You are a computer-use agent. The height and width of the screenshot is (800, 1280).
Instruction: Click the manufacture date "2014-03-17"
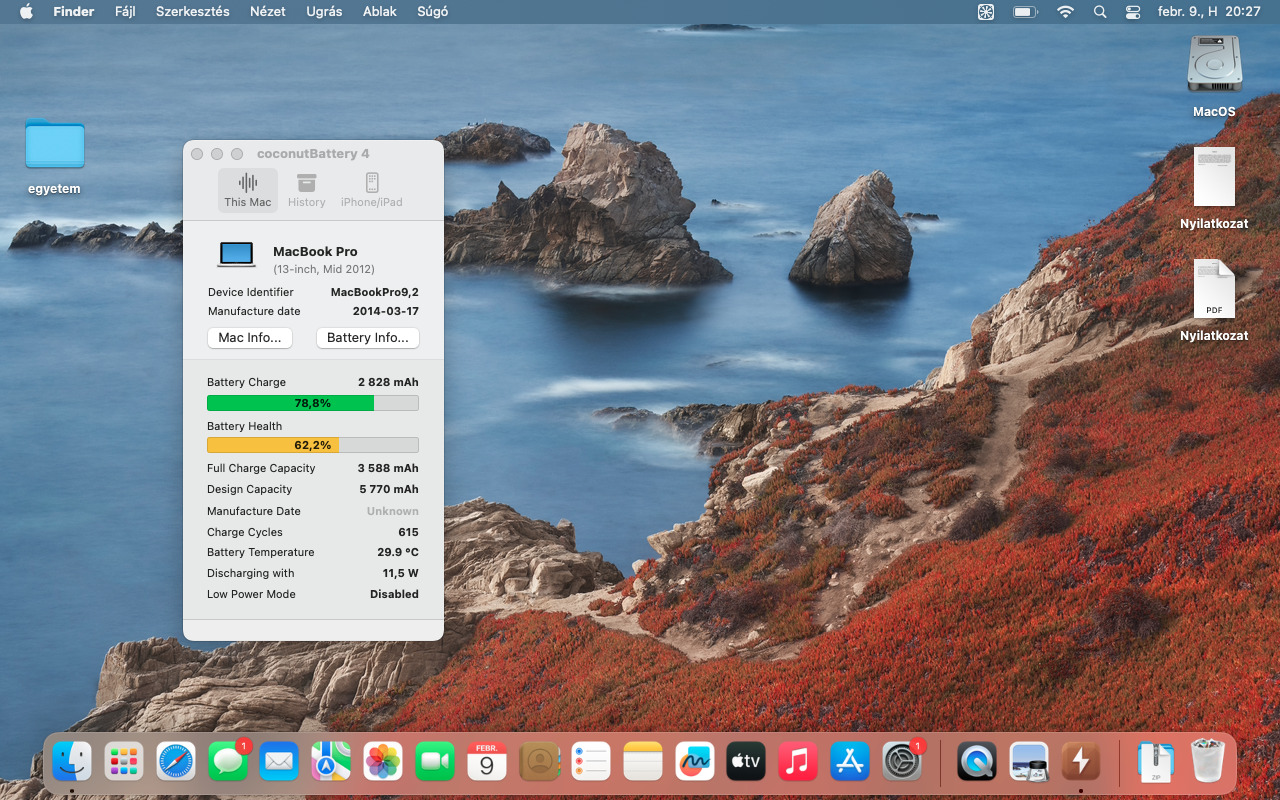pos(386,311)
